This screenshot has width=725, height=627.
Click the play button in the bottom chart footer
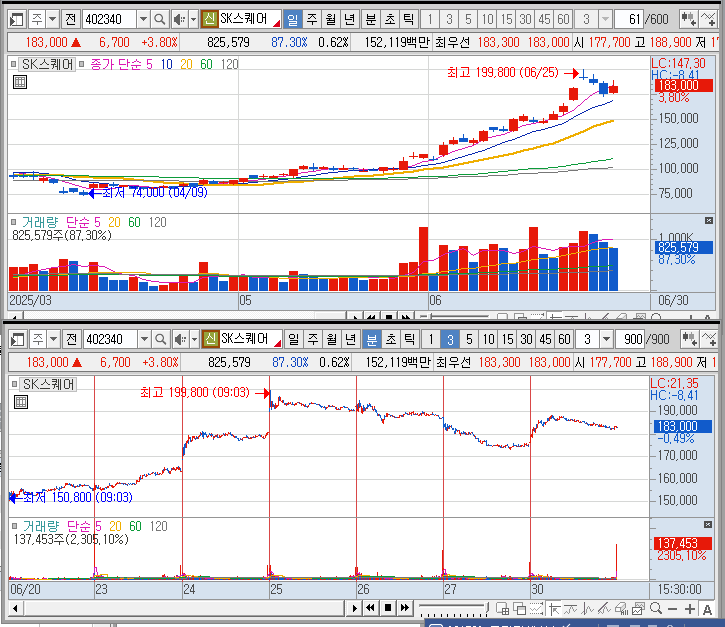click(354, 608)
